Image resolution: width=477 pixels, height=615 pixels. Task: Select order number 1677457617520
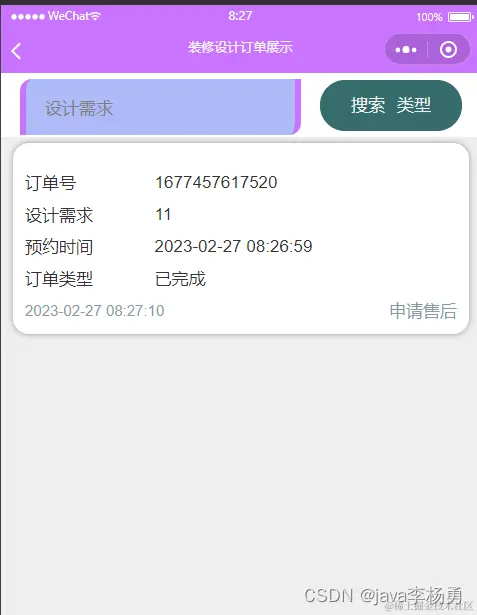[x=216, y=182]
